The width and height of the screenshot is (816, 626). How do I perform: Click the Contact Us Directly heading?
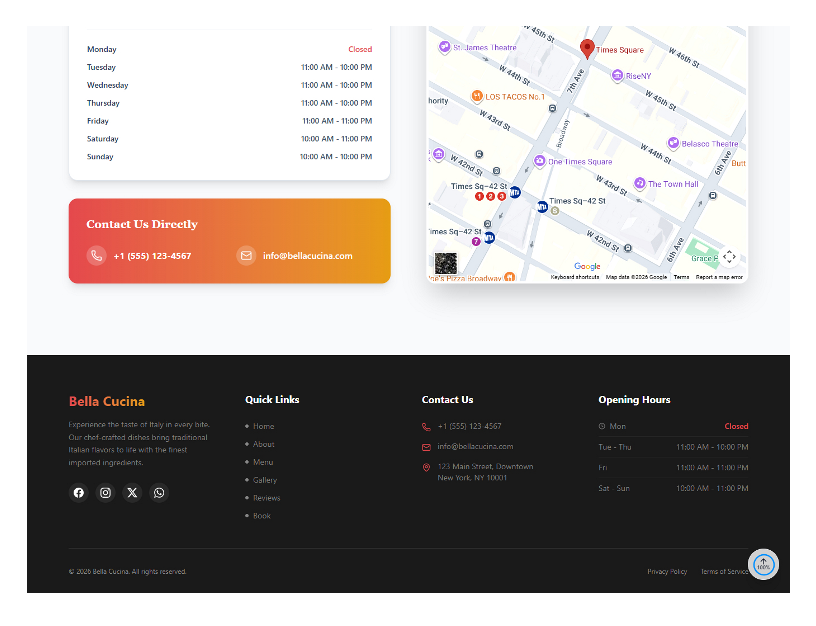coord(142,224)
